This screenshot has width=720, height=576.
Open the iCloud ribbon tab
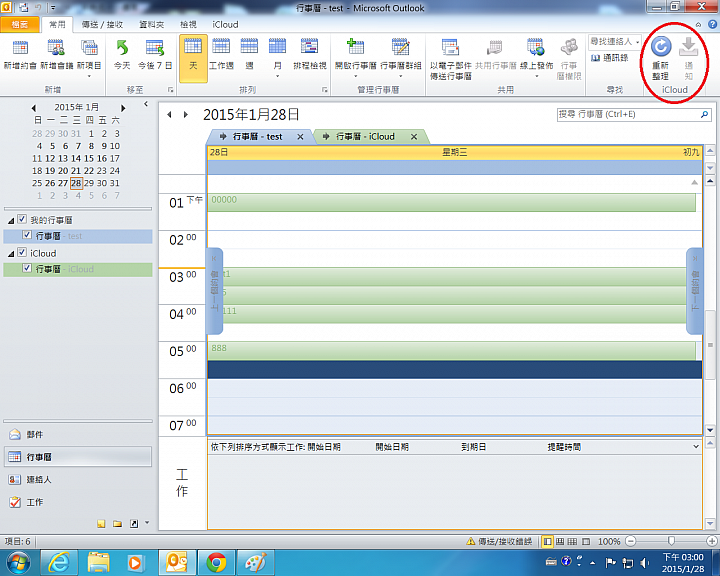225,24
